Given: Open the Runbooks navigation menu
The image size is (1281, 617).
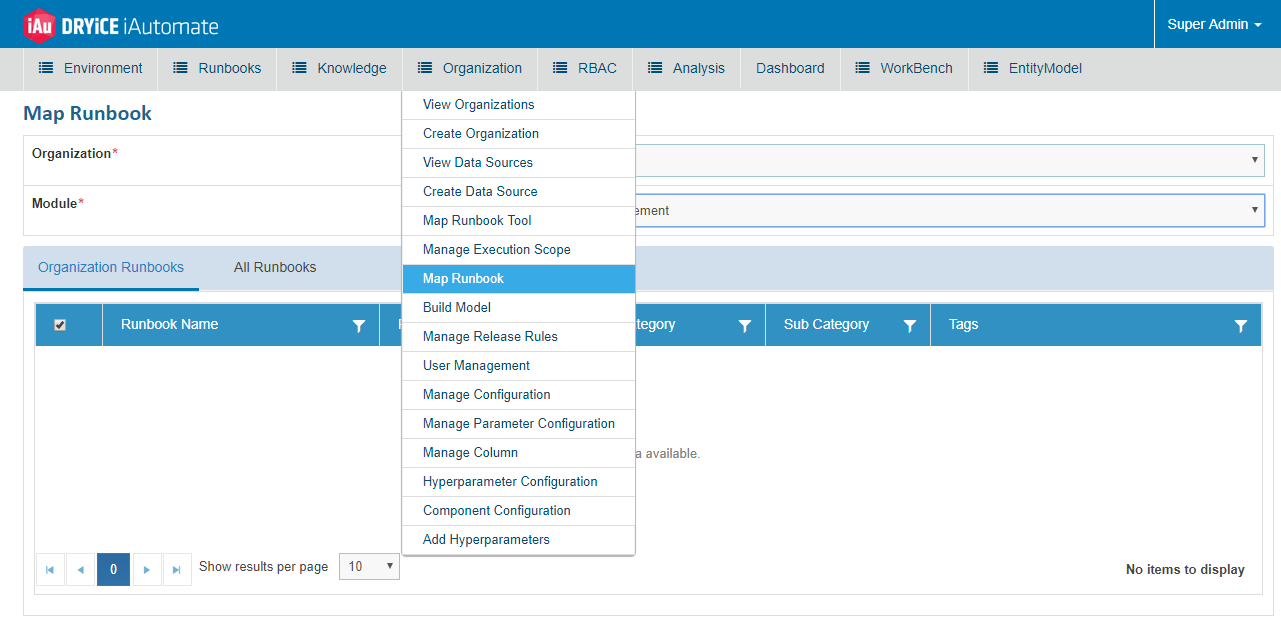Looking at the screenshot, I should 218,68.
